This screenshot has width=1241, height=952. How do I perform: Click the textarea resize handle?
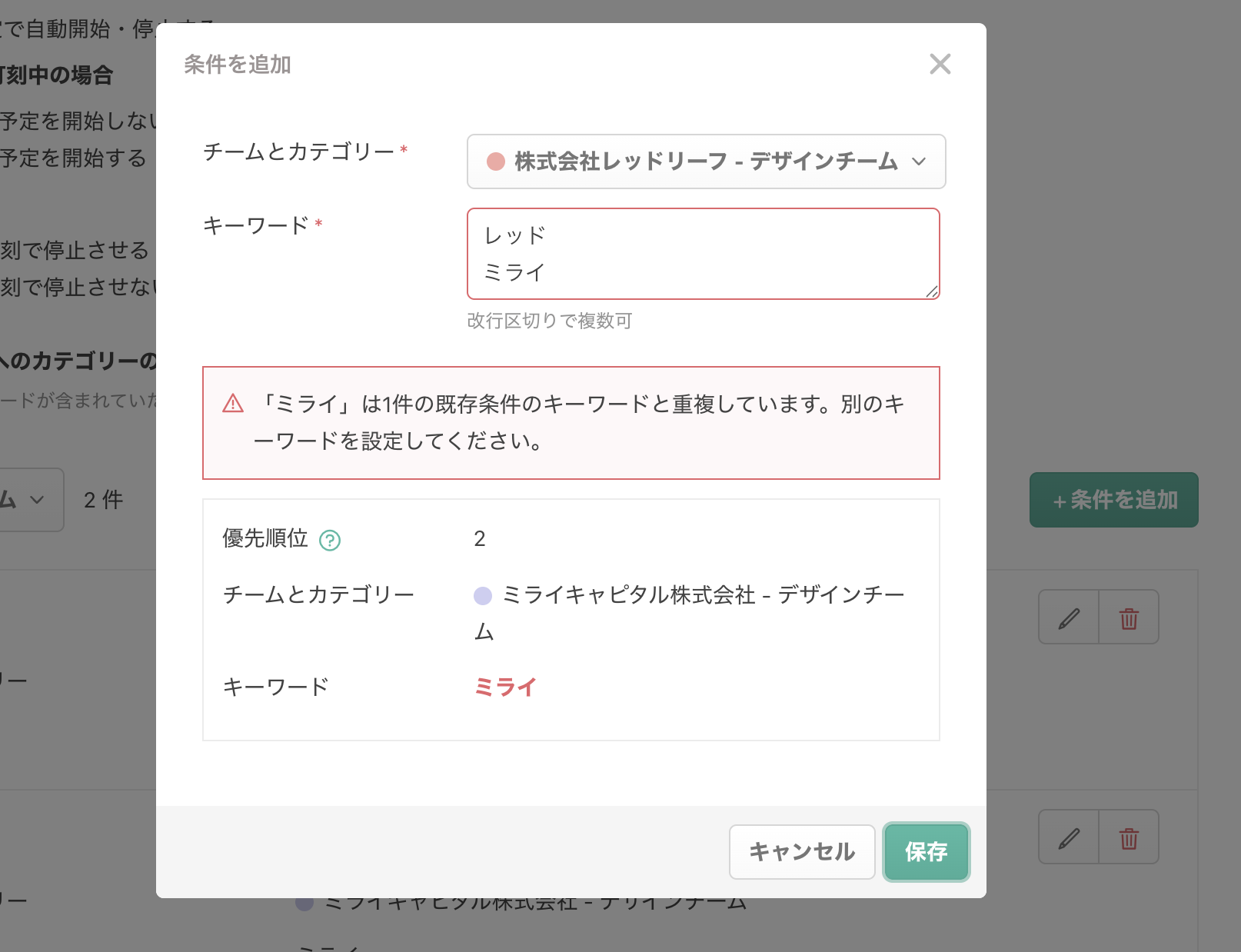point(933,291)
